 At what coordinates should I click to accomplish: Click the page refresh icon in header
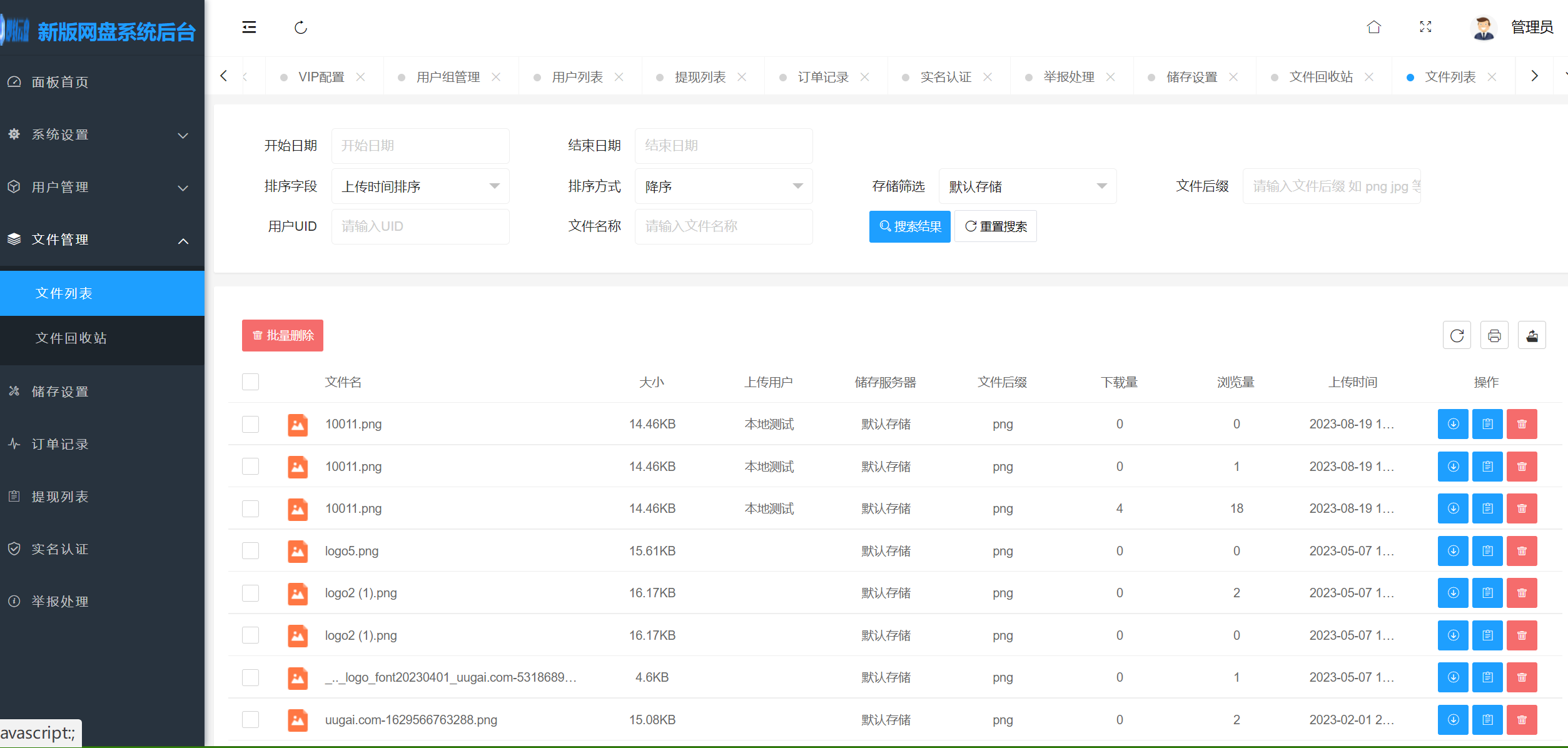pyautogui.click(x=301, y=27)
